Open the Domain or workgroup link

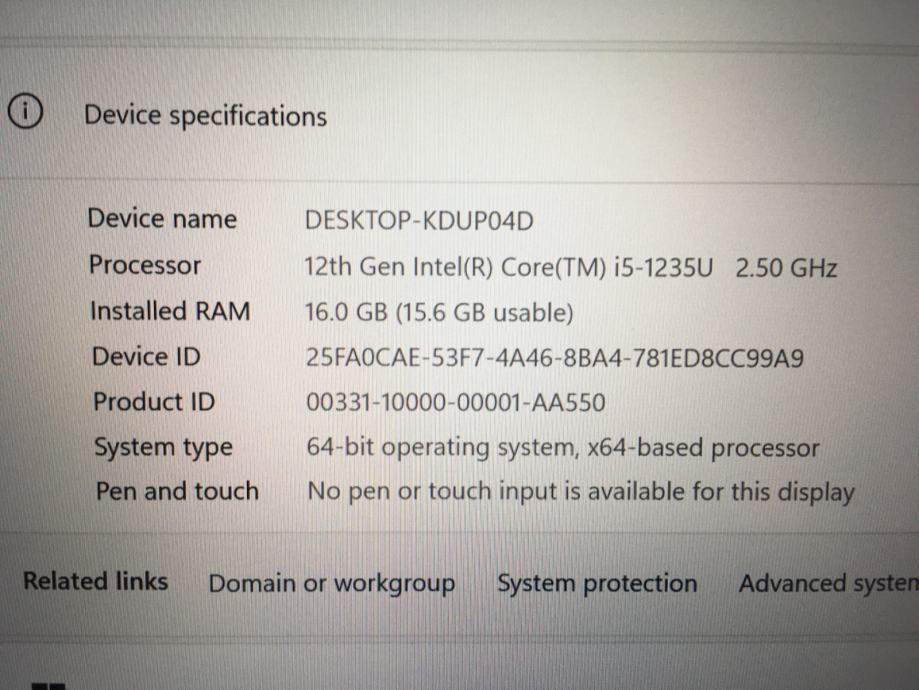[x=331, y=583]
